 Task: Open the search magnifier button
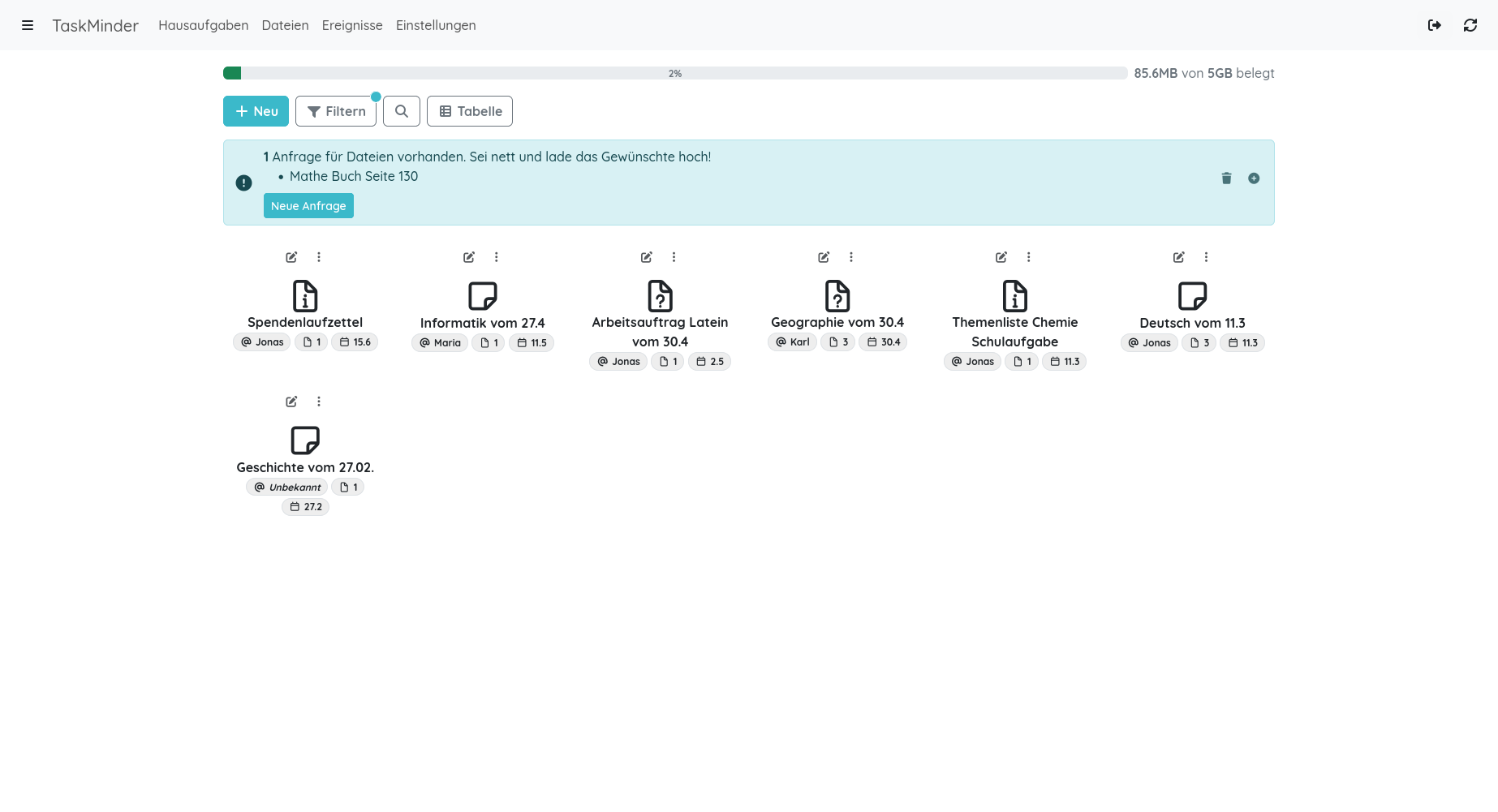tap(402, 111)
